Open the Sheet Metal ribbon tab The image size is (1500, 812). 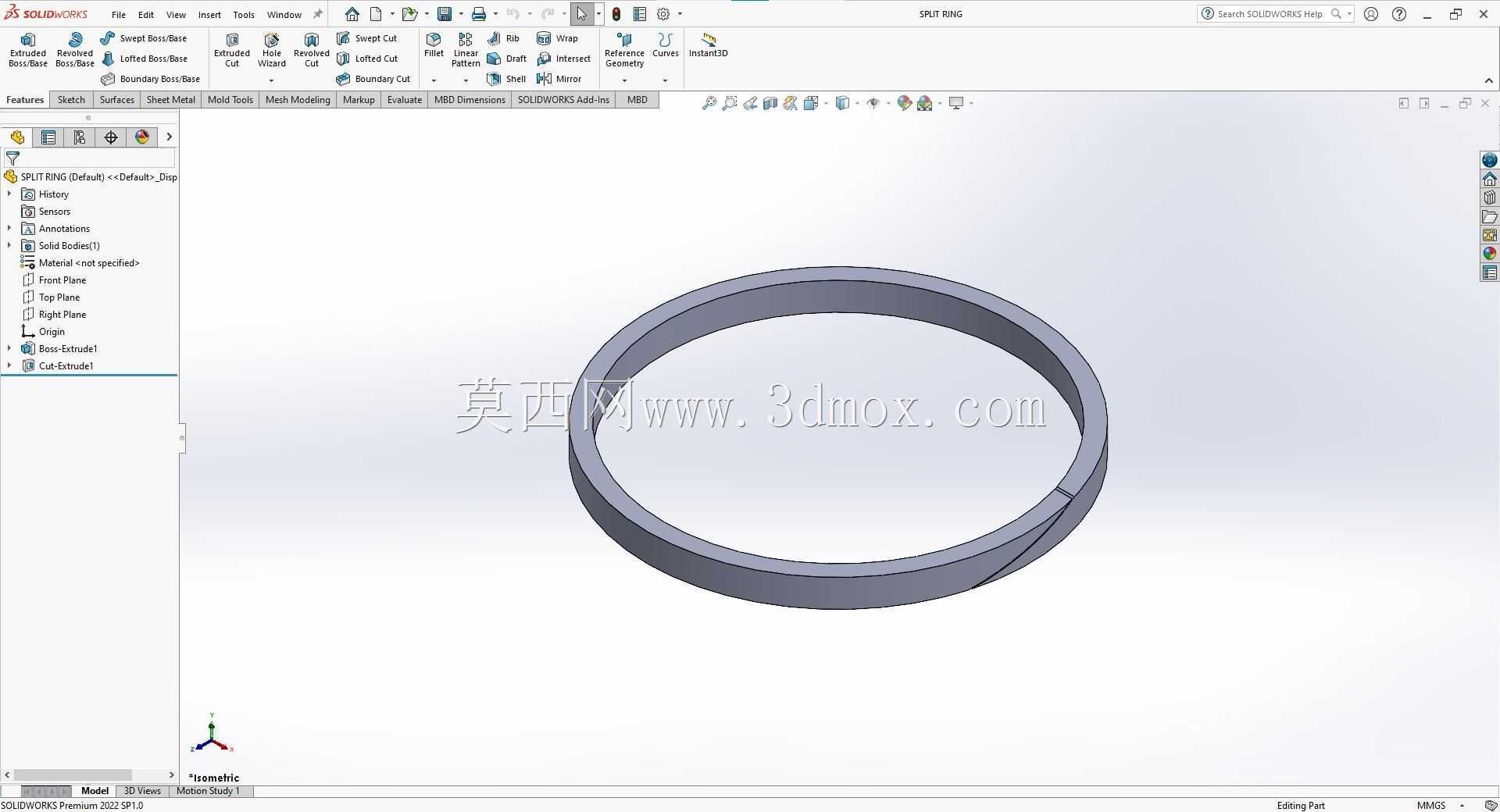(171, 100)
